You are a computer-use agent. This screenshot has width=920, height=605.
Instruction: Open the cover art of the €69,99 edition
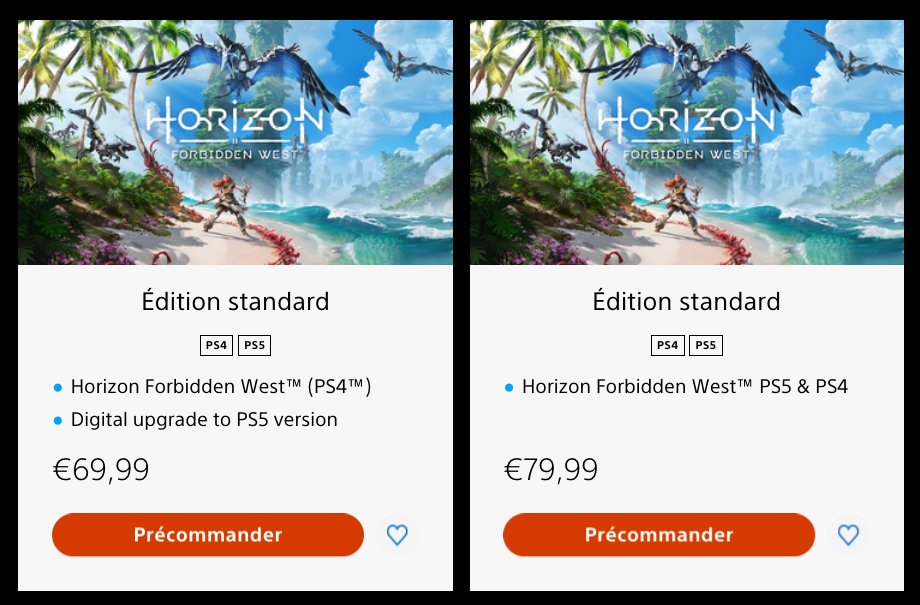[x=235, y=142]
